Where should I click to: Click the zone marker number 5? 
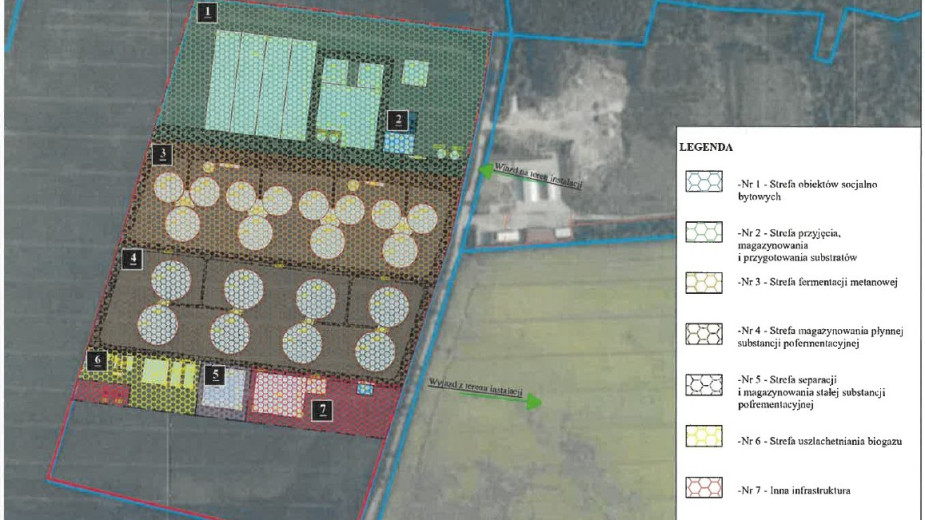(215, 374)
